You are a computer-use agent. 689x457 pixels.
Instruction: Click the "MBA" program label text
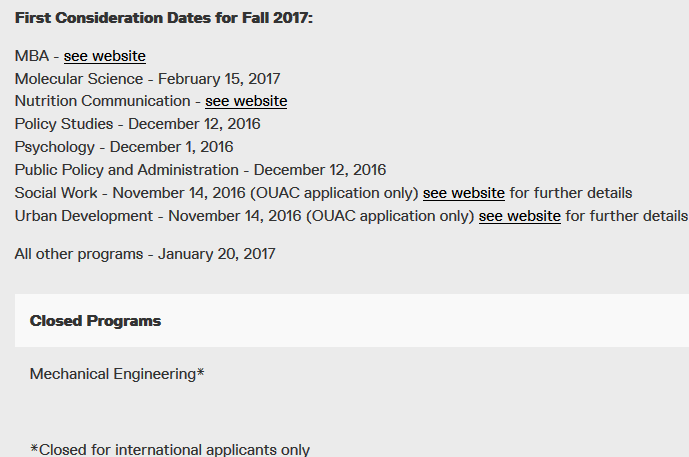[x=31, y=56]
